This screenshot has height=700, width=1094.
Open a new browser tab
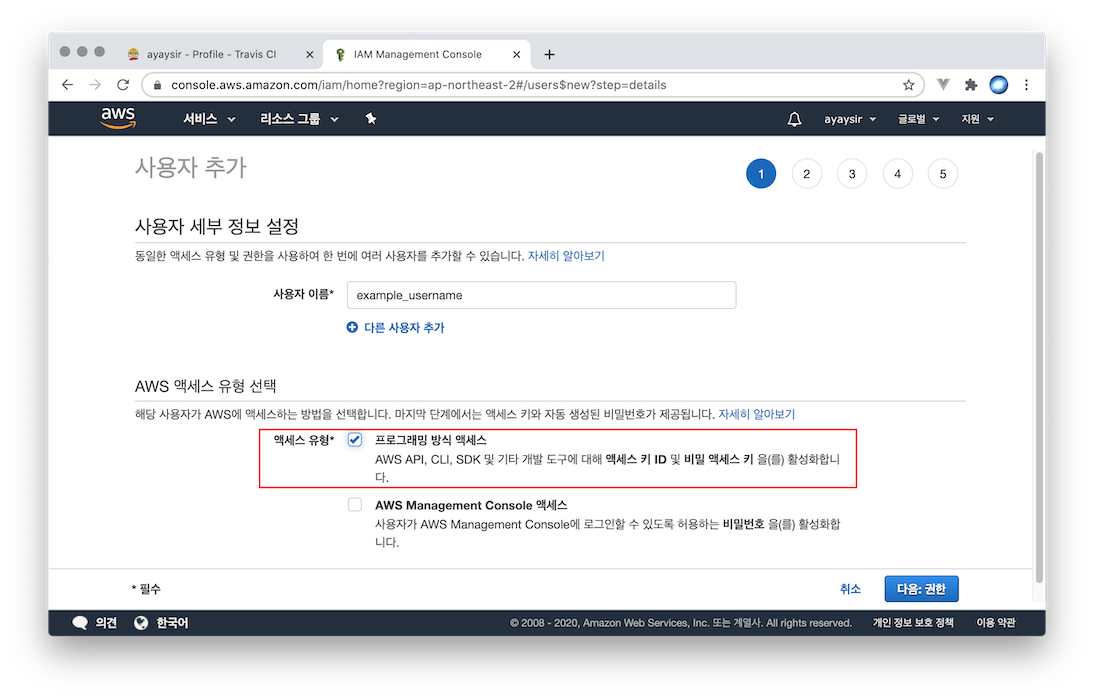[x=549, y=54]
